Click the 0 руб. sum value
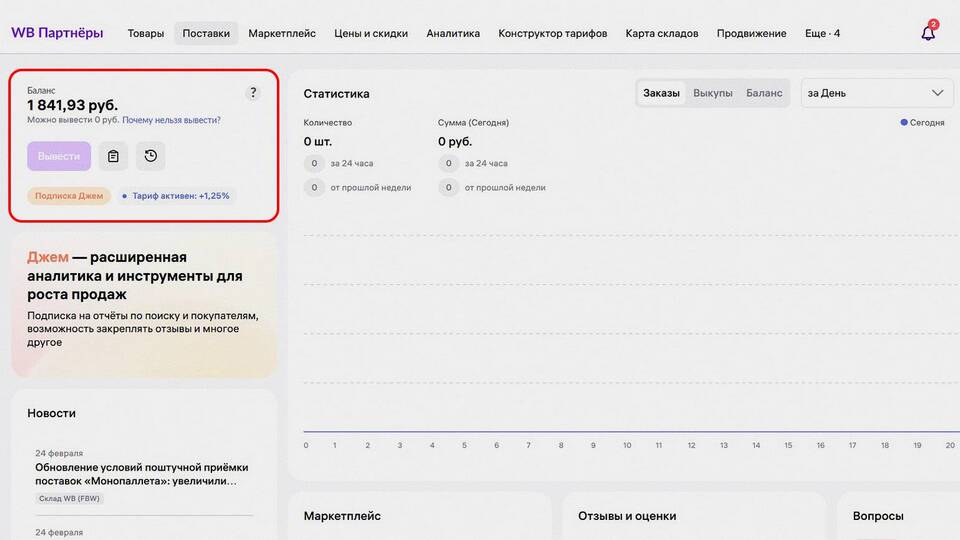 pos(455,141)
